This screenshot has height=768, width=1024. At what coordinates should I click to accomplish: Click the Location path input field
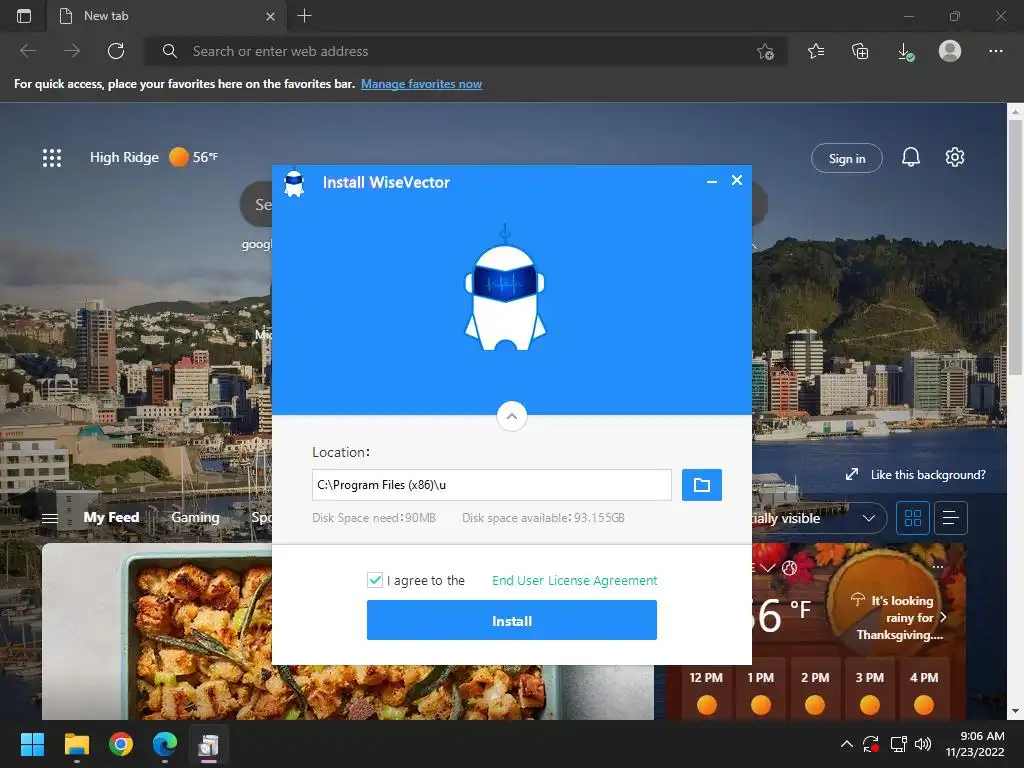coord(491,485)
